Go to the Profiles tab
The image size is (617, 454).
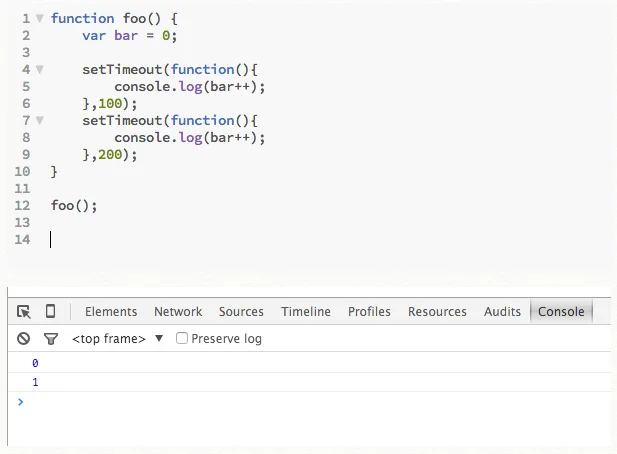coord(369,312)
